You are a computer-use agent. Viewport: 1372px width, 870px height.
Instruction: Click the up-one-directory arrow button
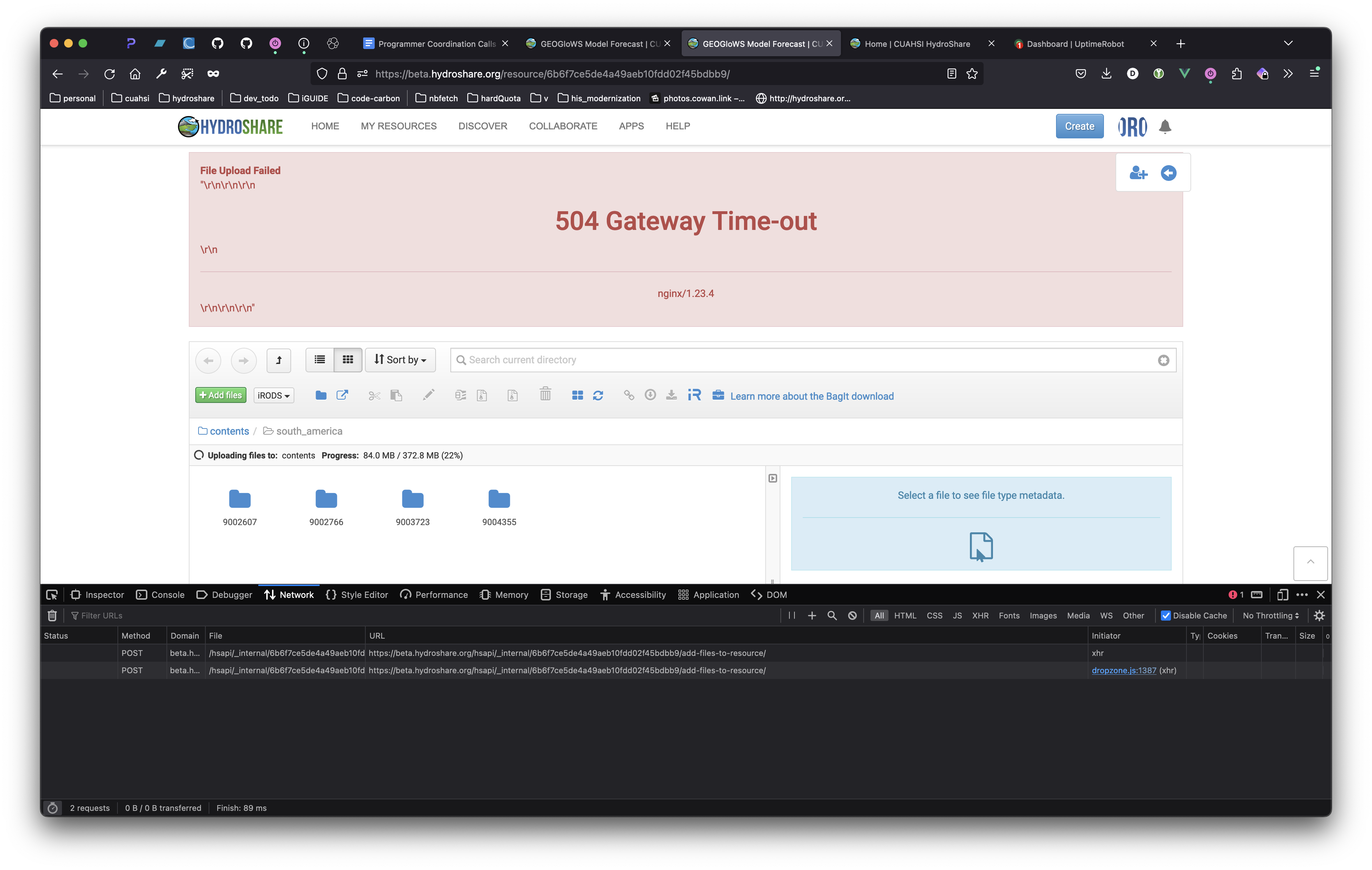[279, 360]
